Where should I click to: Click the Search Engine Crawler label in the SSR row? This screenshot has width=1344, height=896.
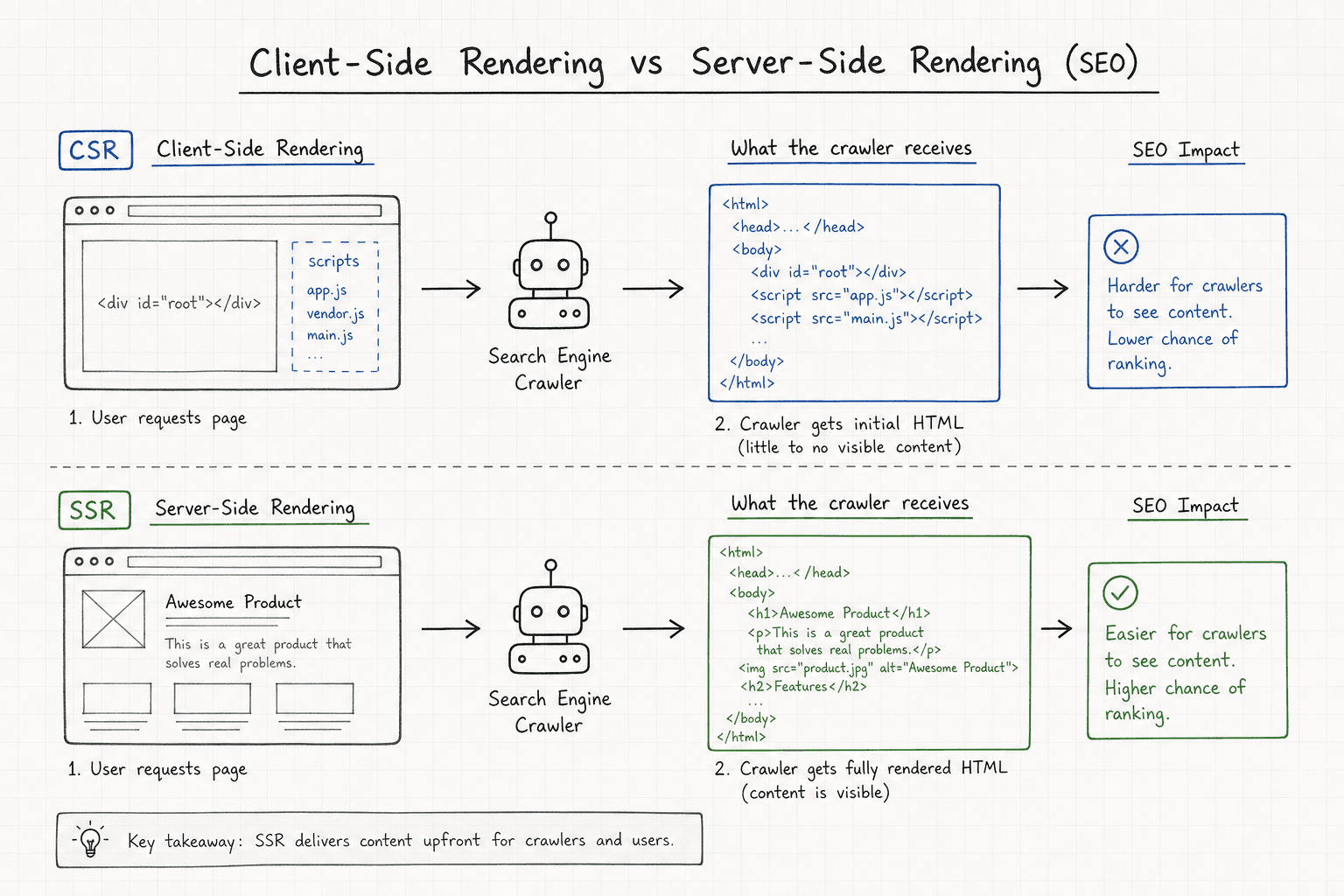pyautogui.click(x=549, y=711)
